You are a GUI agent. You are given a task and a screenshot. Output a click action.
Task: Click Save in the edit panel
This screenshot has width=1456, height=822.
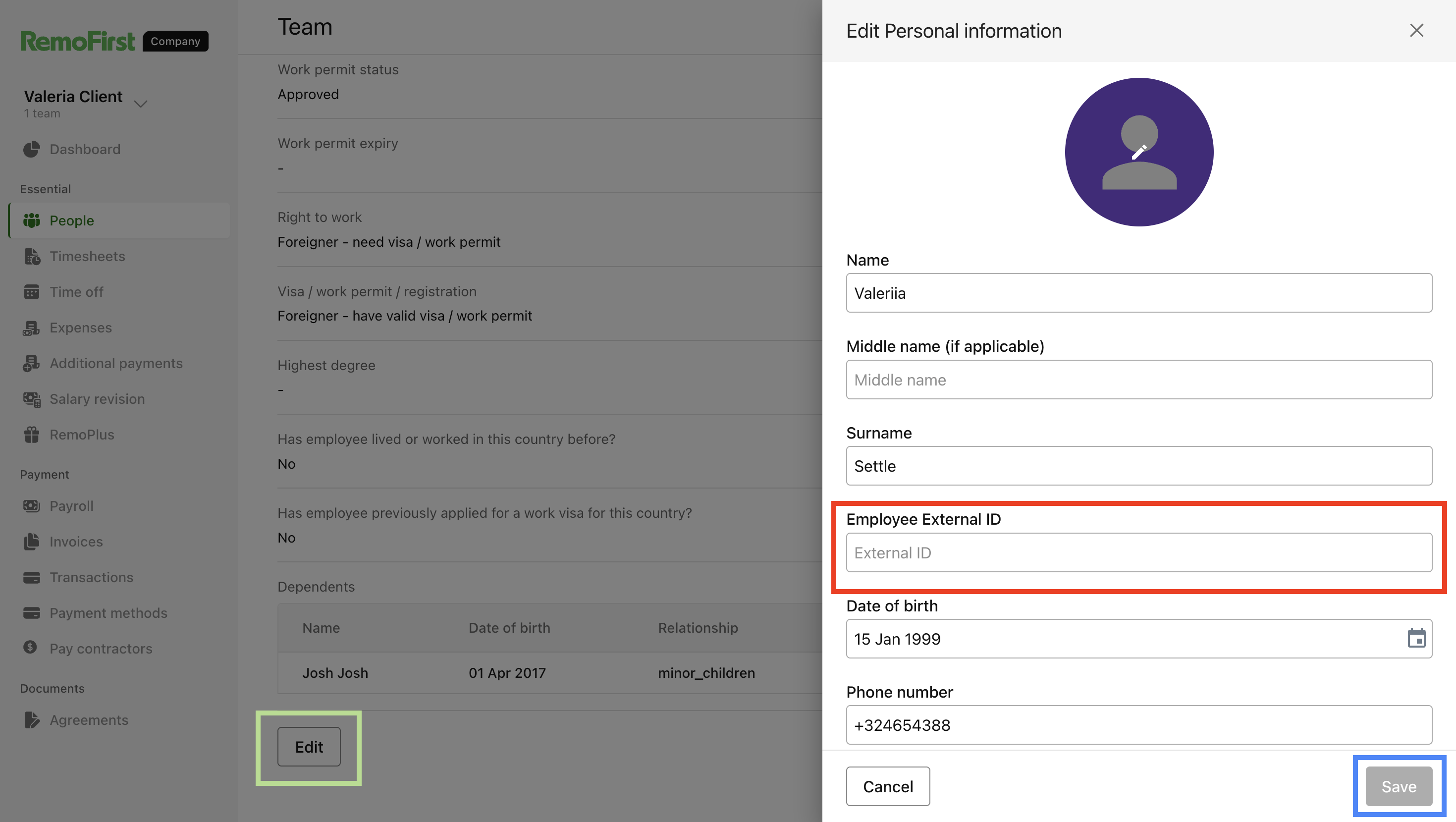[x=1399, y=786]
